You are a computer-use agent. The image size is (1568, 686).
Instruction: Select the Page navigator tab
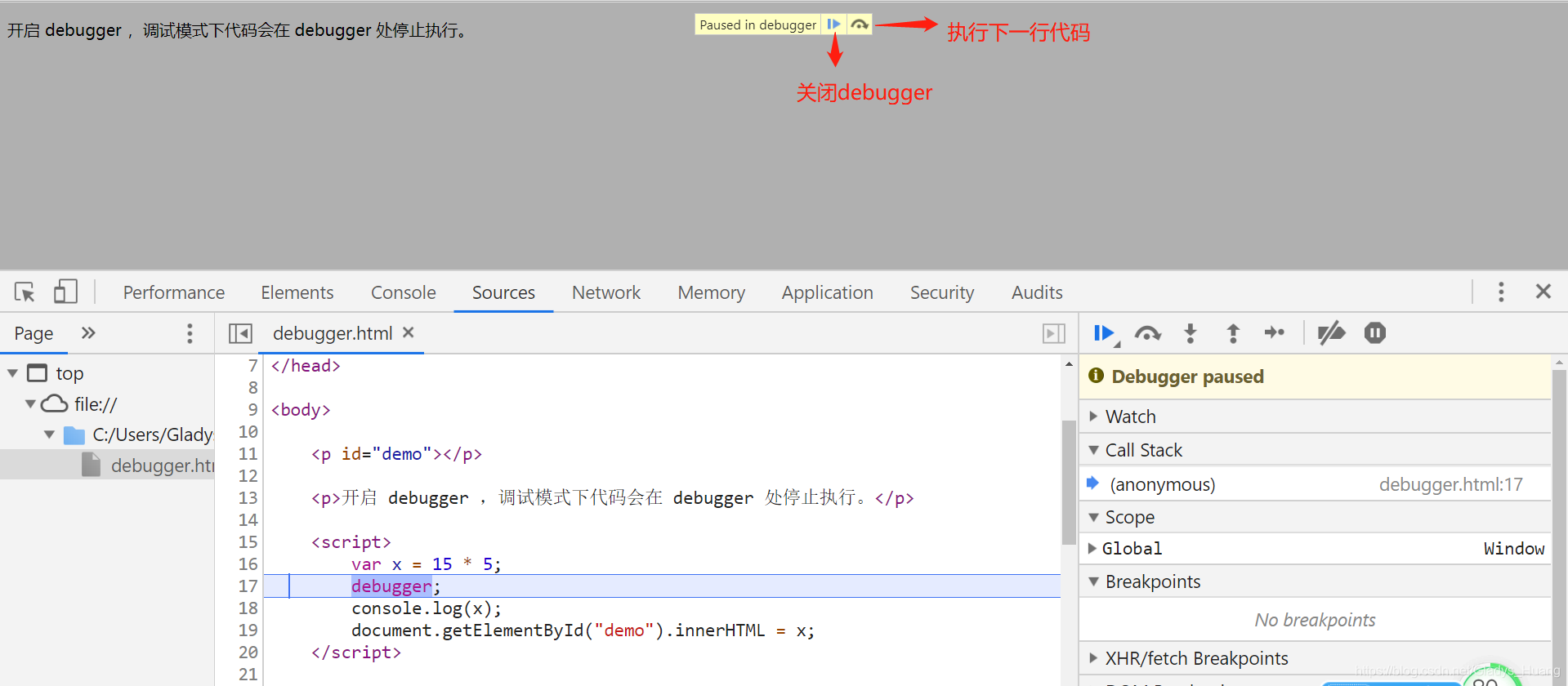coord(34,333)
